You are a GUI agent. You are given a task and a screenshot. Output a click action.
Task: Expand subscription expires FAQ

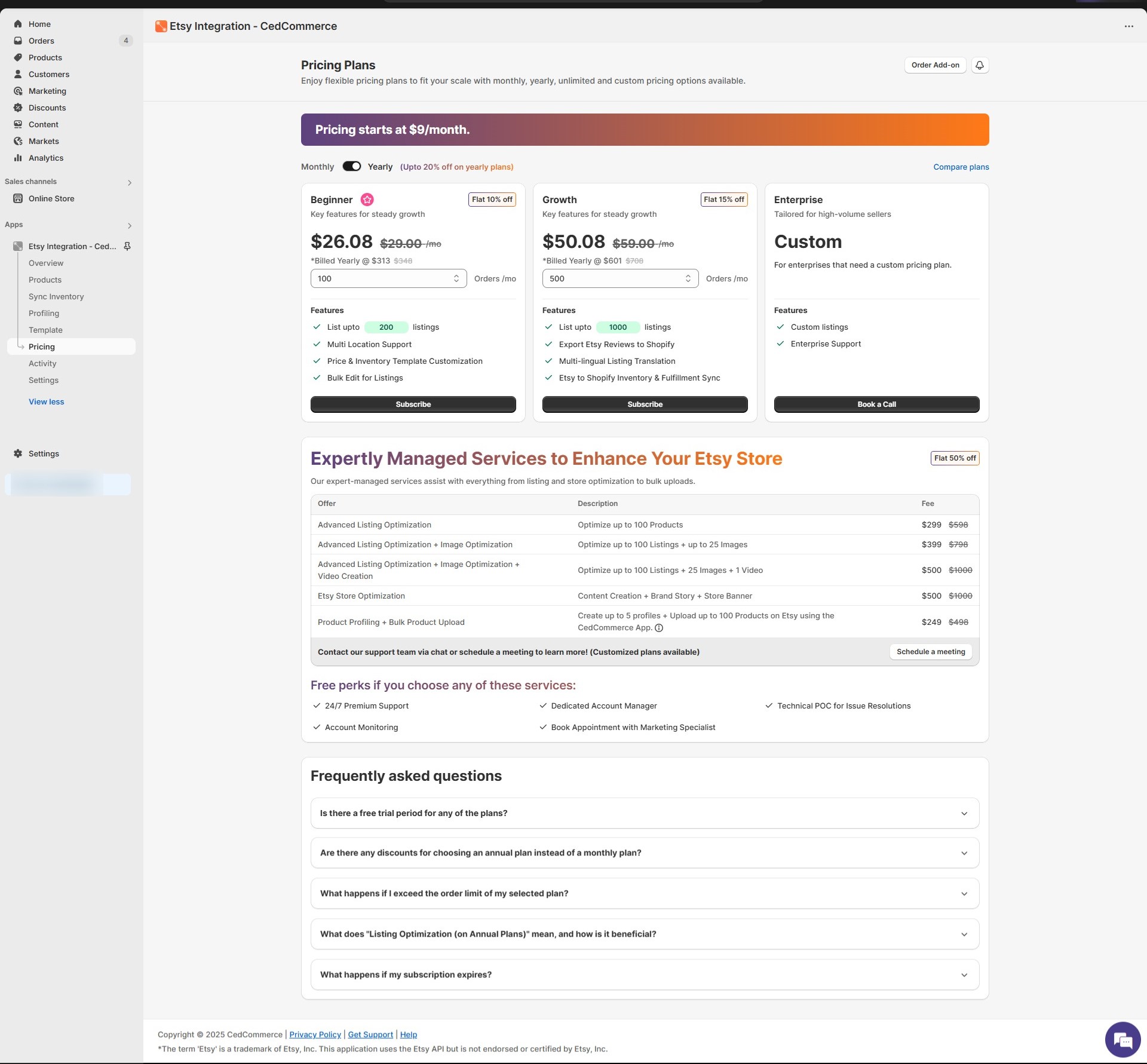pos(645,974)
